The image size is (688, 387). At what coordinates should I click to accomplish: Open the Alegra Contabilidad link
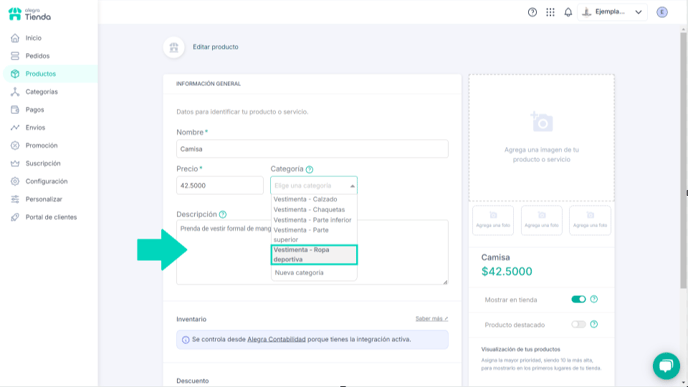pos(276,339)
